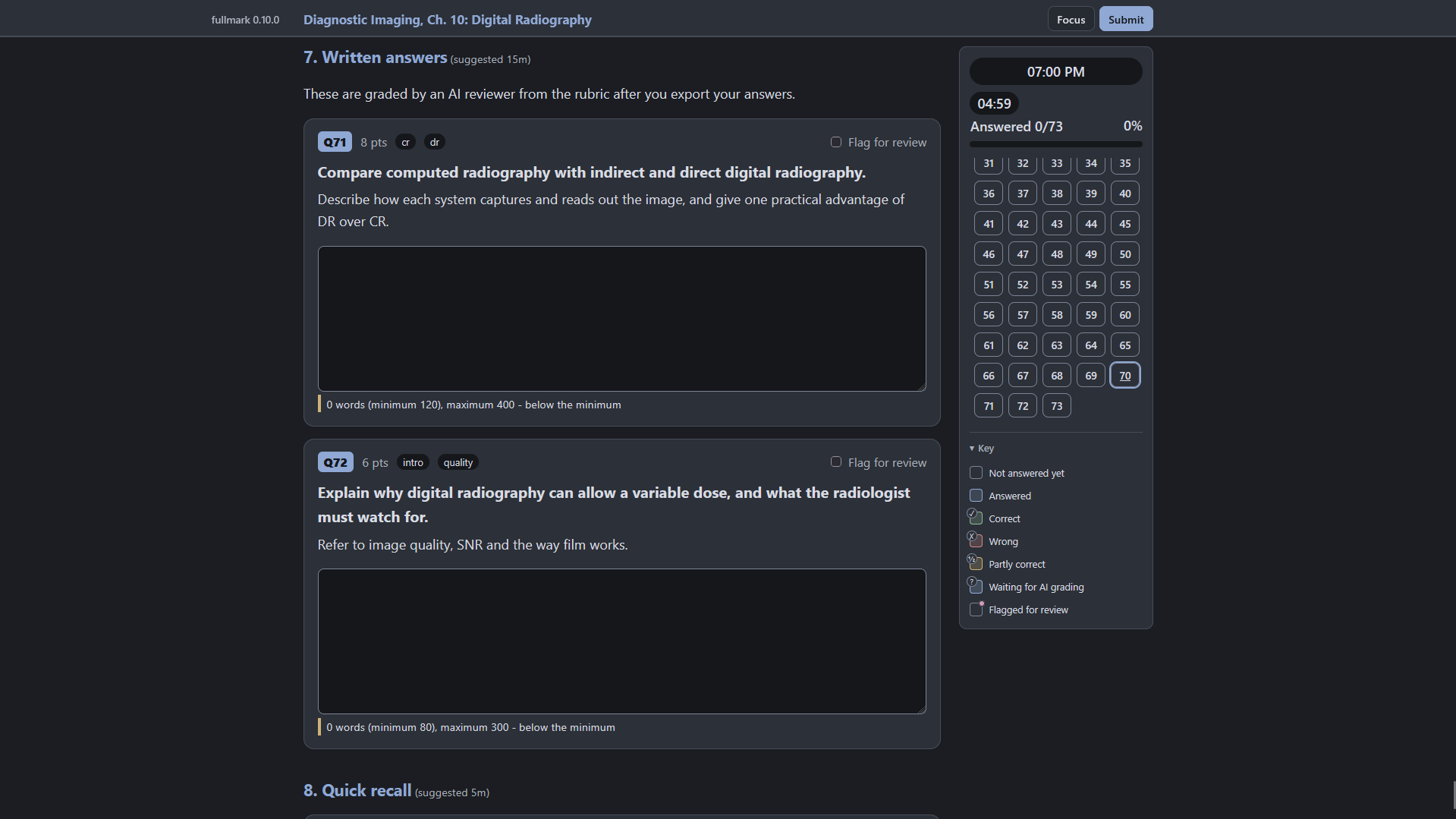Click the 'Correct' legend icon
Screen dimensions: 1456x819
(x=976, y=518)
